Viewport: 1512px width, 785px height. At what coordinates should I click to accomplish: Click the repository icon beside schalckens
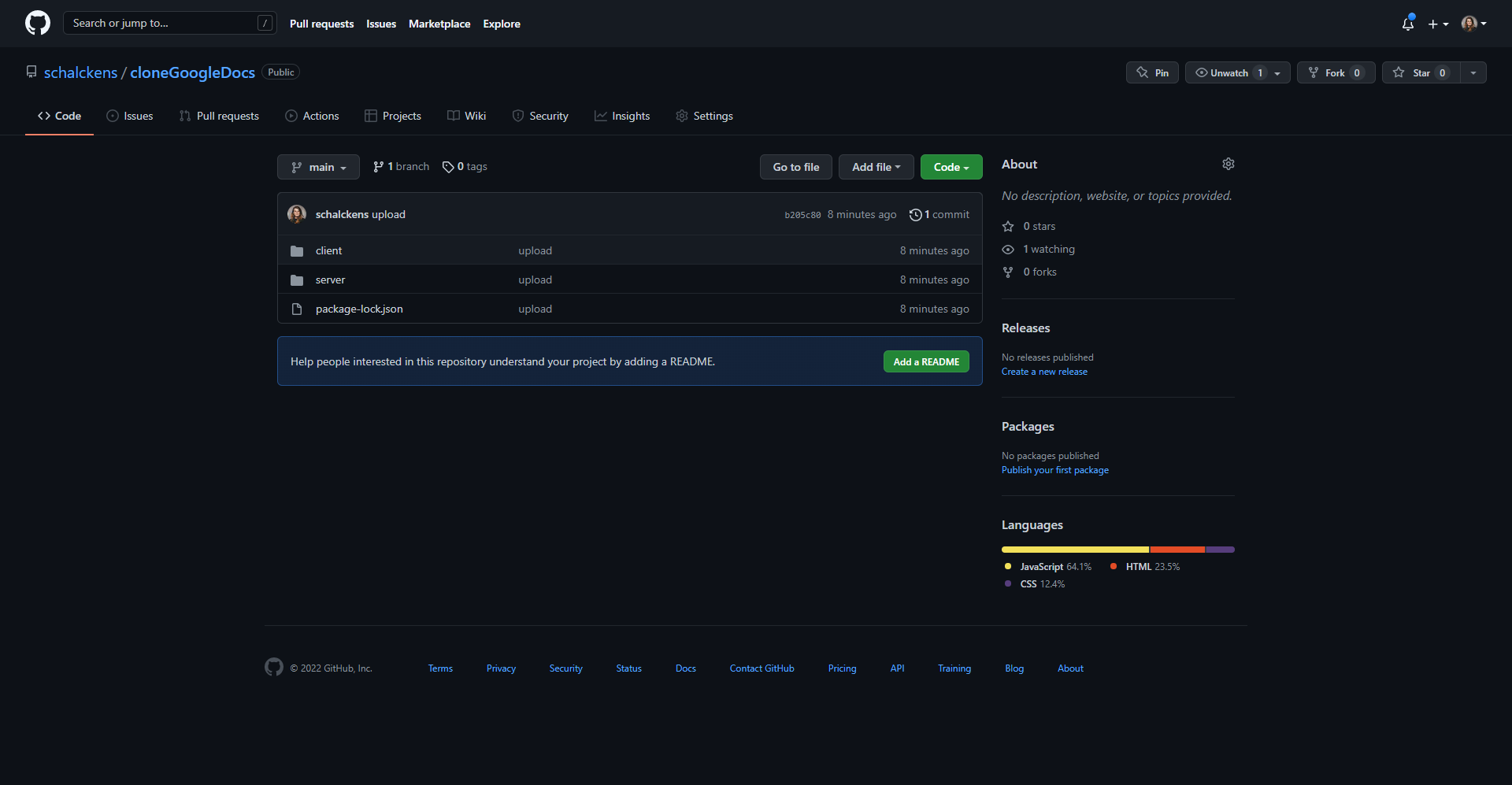coord(31,72)
